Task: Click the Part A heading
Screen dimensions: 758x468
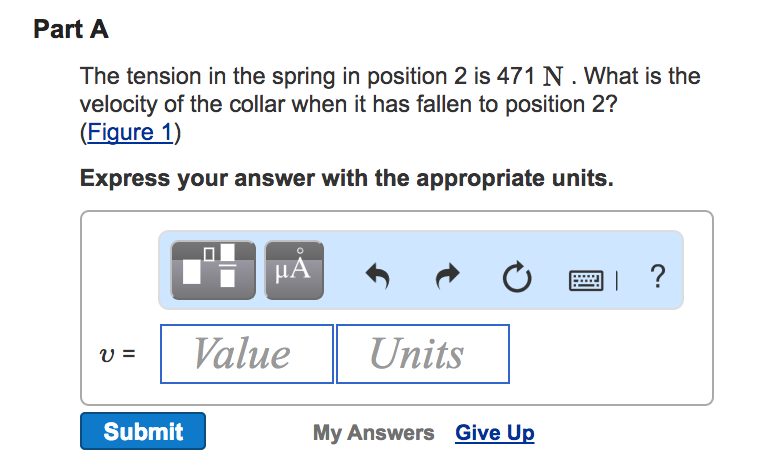Action: click(x=70, y=29)
